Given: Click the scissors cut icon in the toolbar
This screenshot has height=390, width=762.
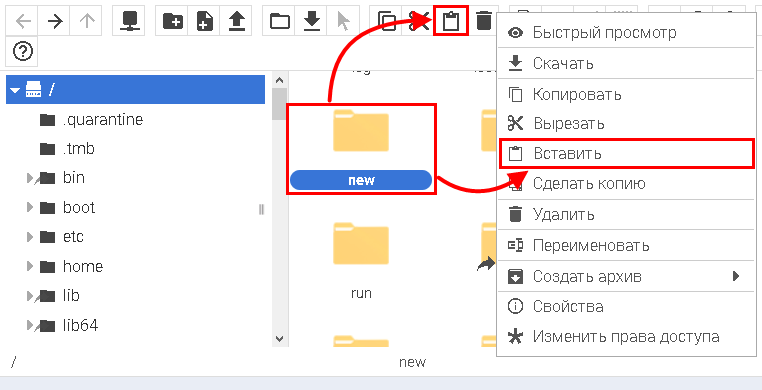Looking at the screenshot, I should [418, 21].
